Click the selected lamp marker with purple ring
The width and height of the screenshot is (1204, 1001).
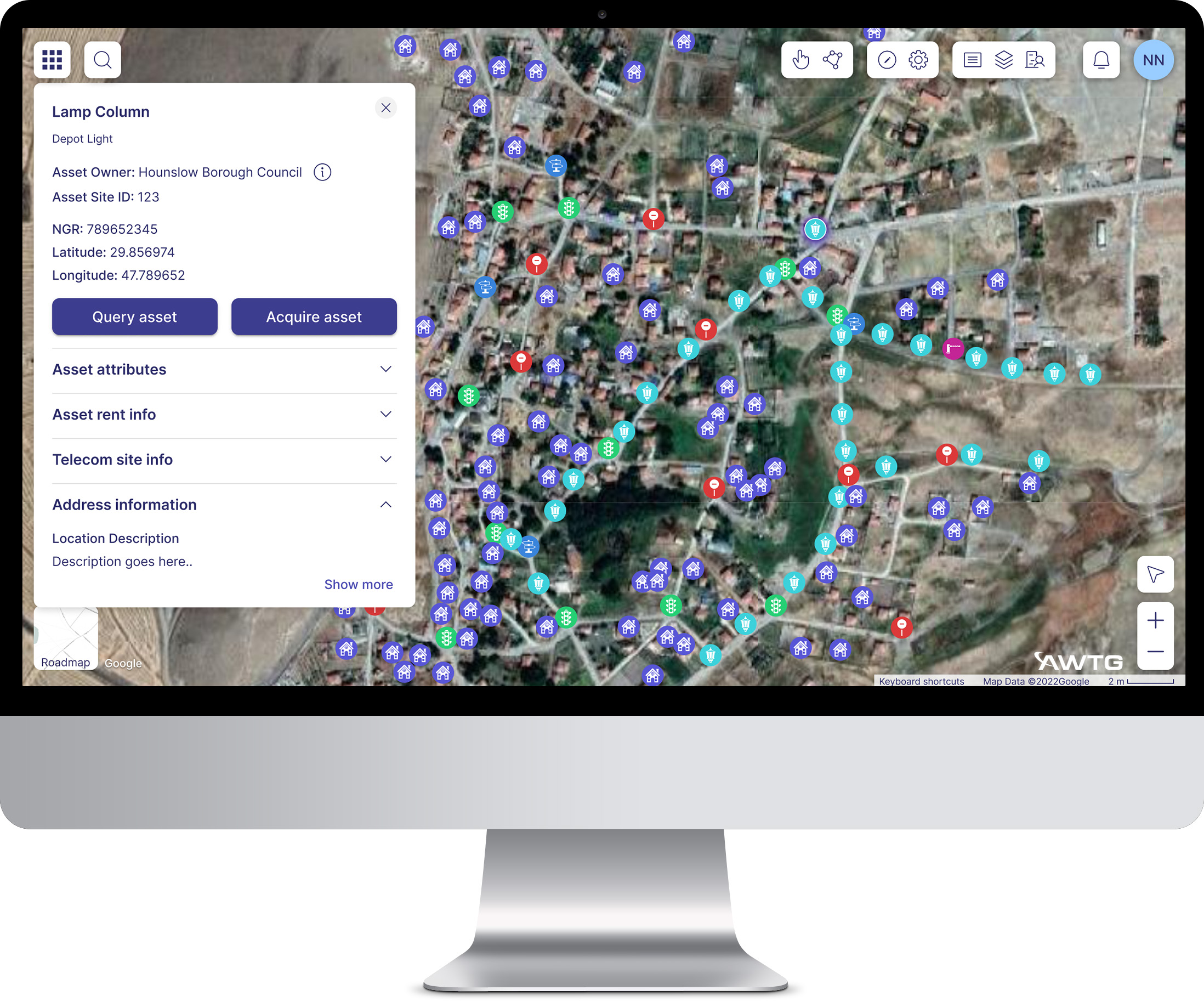(815, 229)
